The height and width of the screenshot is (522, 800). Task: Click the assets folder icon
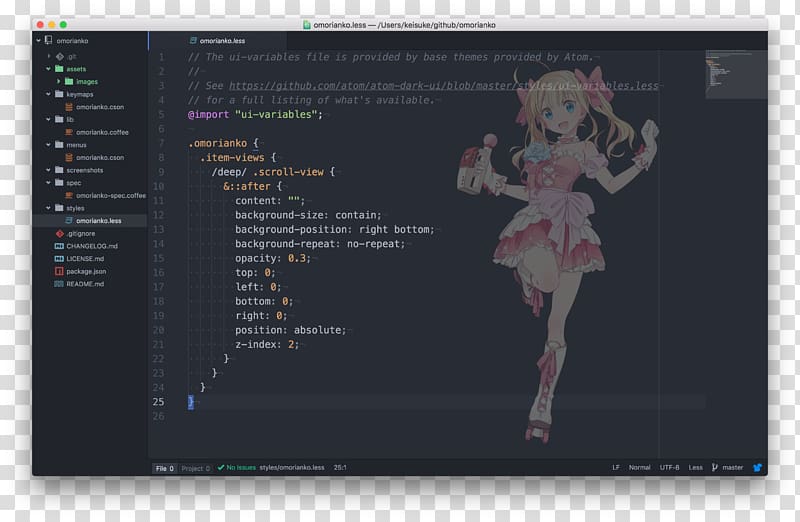click(59, 69)
